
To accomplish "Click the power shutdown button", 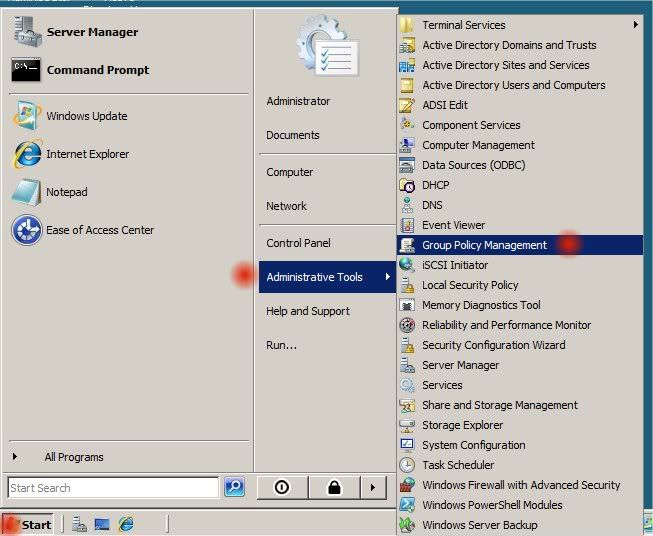I will click(x=282, y=487).
